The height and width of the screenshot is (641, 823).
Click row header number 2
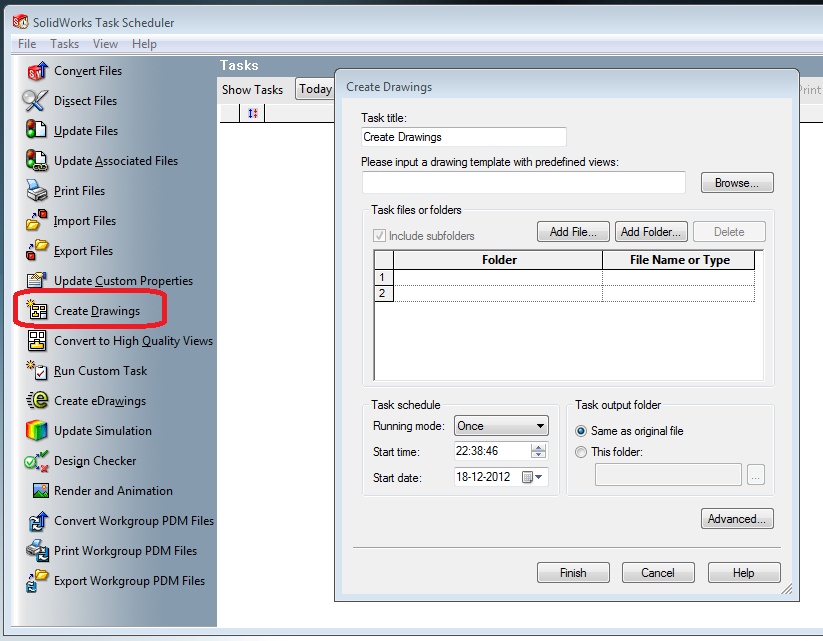(384, 293)
